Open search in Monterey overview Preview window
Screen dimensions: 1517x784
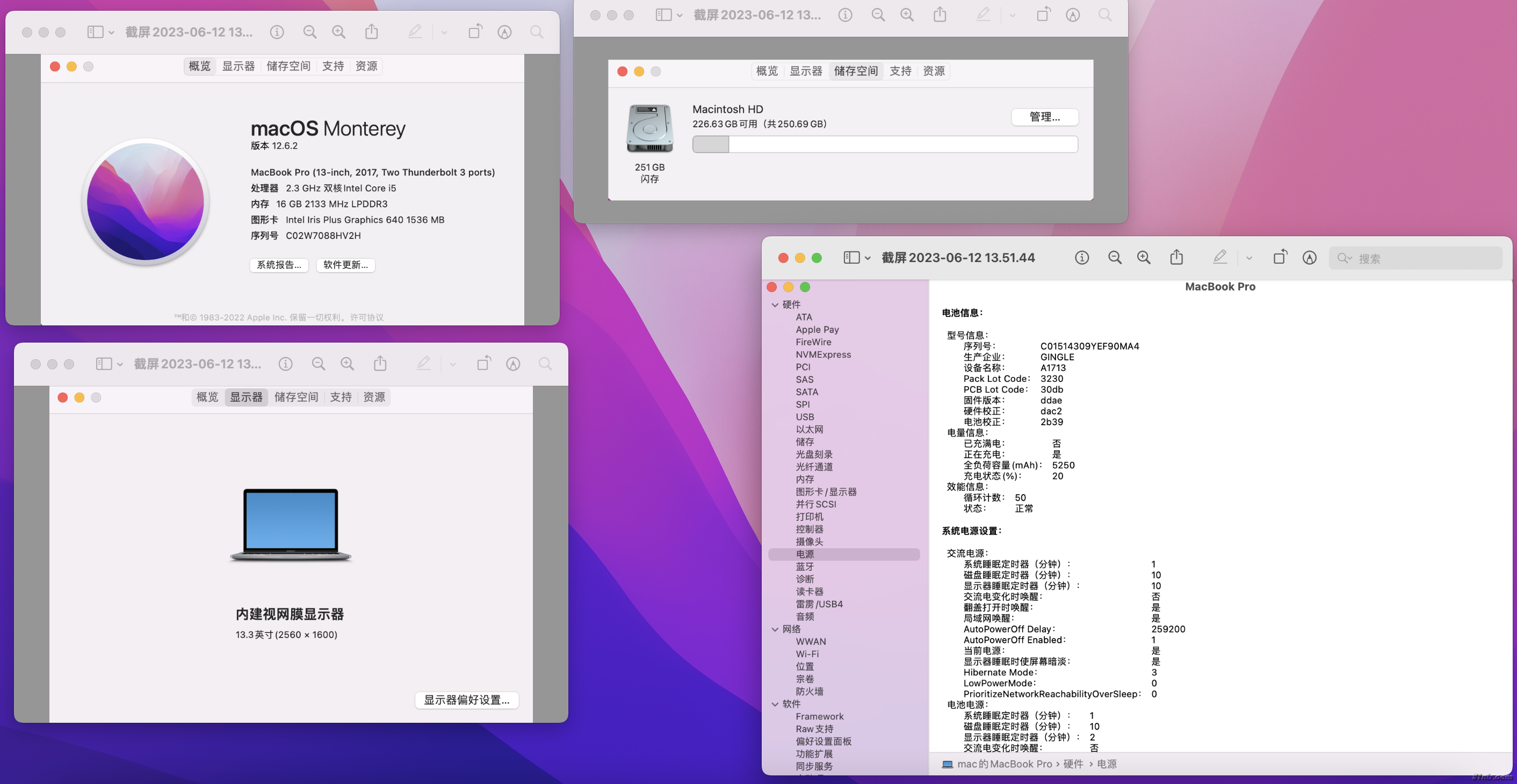[x=537, y=32]
